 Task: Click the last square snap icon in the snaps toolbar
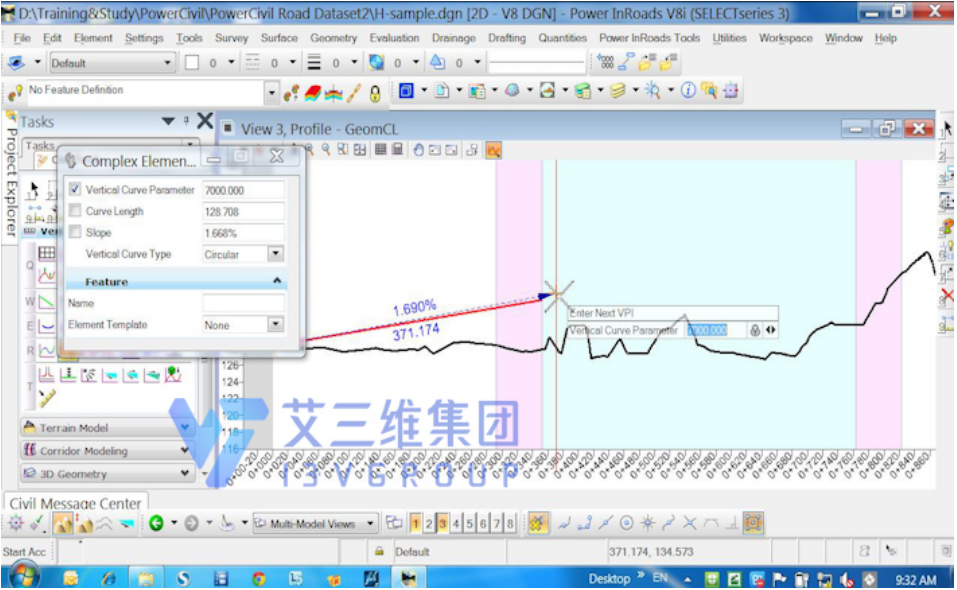[753, 523]
